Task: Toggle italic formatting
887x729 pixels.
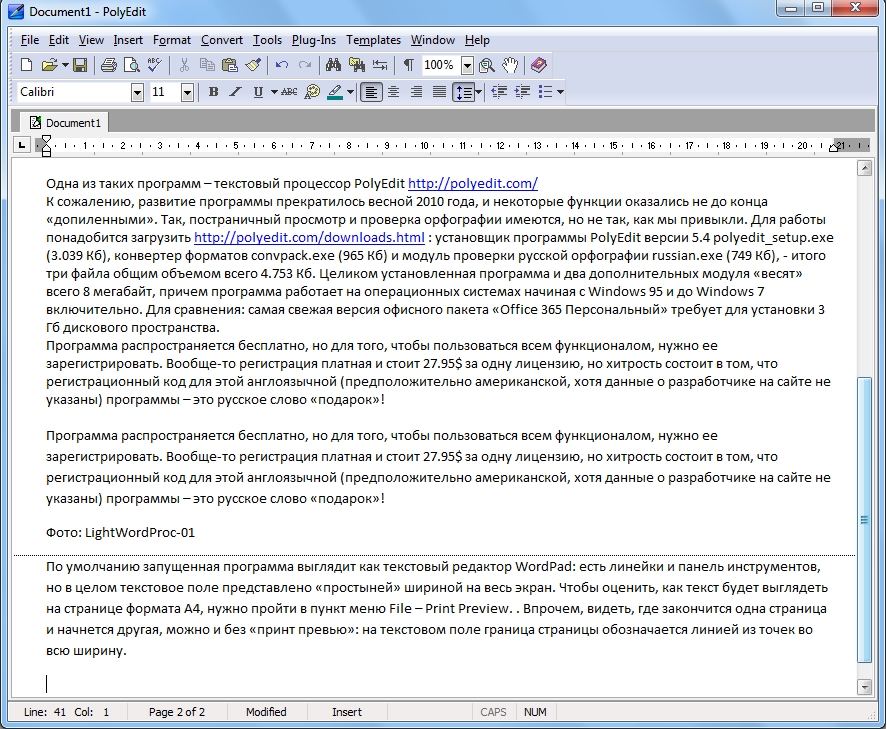Action: [235, 92]
